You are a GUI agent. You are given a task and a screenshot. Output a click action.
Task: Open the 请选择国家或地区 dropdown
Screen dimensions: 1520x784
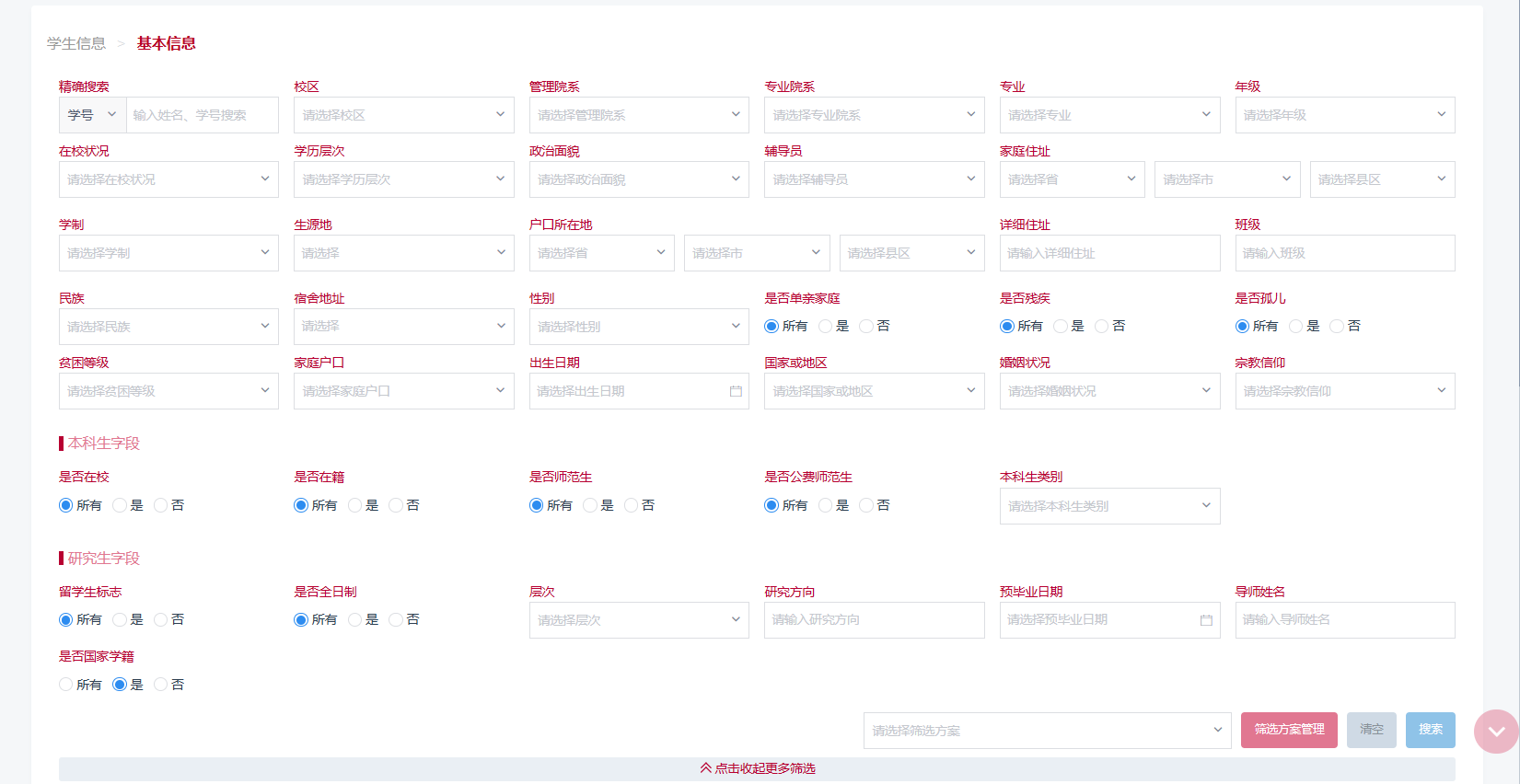point(875,391)
